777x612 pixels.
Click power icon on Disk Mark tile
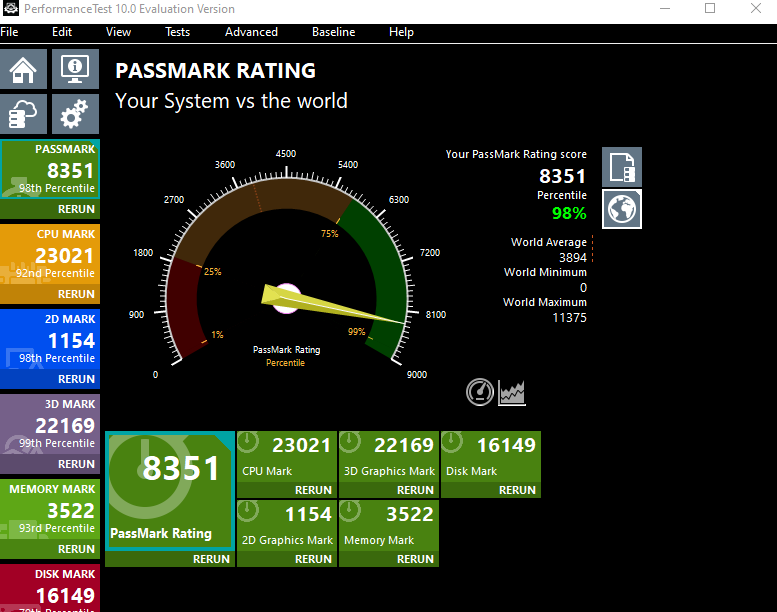(x=452, y=441)
